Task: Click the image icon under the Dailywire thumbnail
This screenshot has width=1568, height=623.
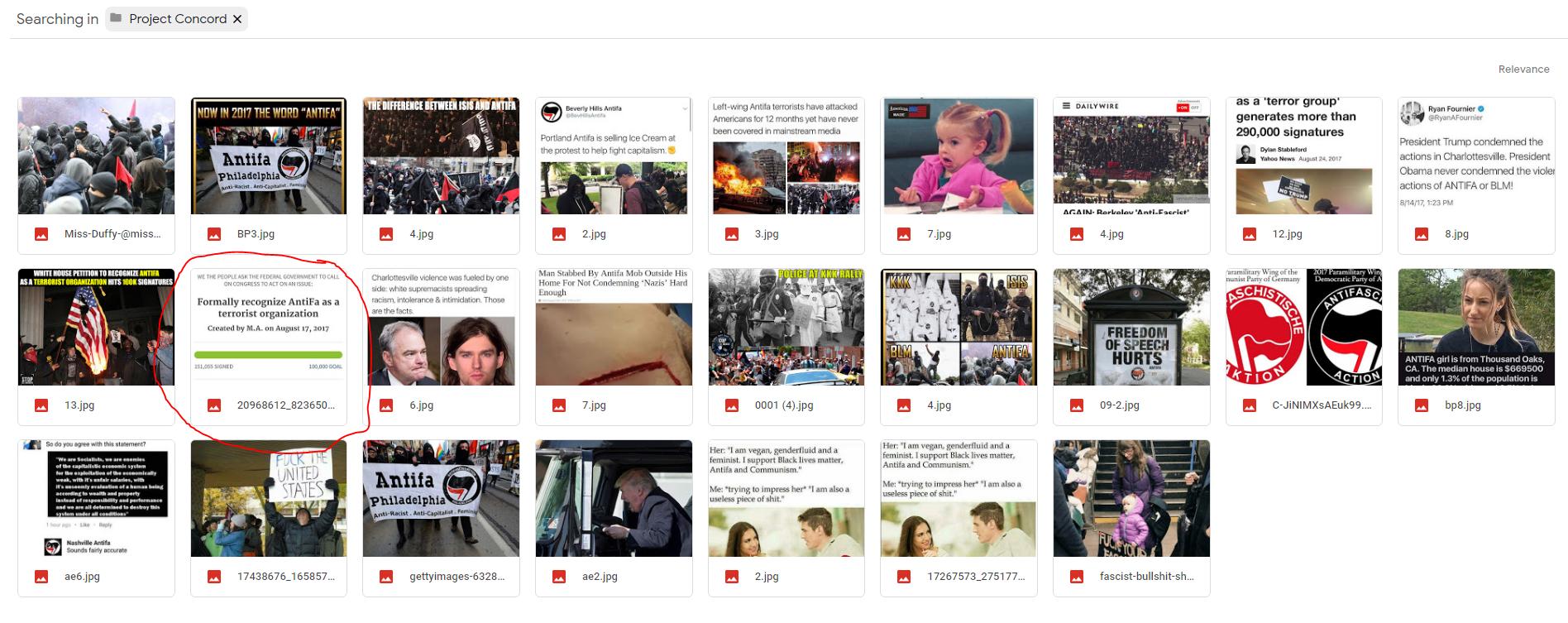Action: coord(1077,234)
